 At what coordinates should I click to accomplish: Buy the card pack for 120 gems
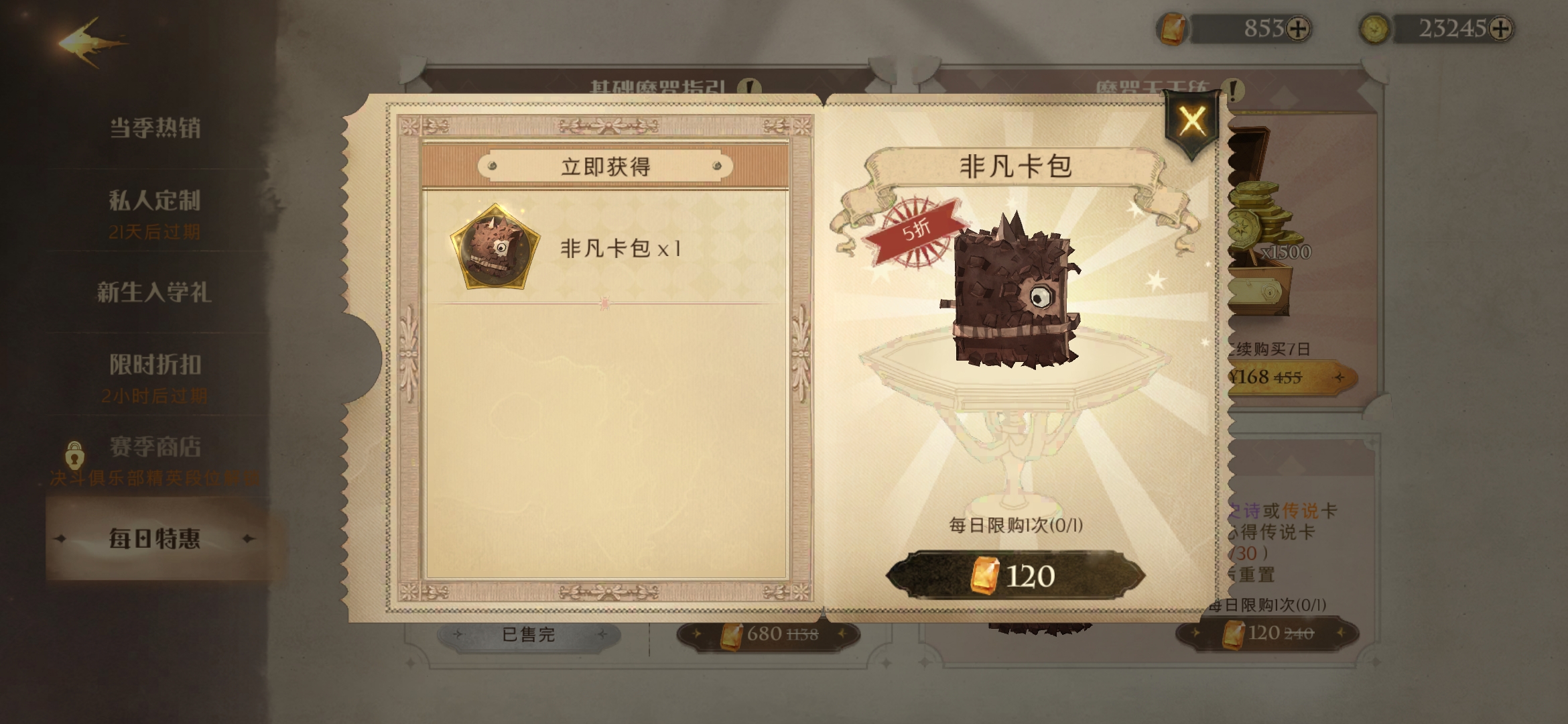click(x=1015, y=575)
